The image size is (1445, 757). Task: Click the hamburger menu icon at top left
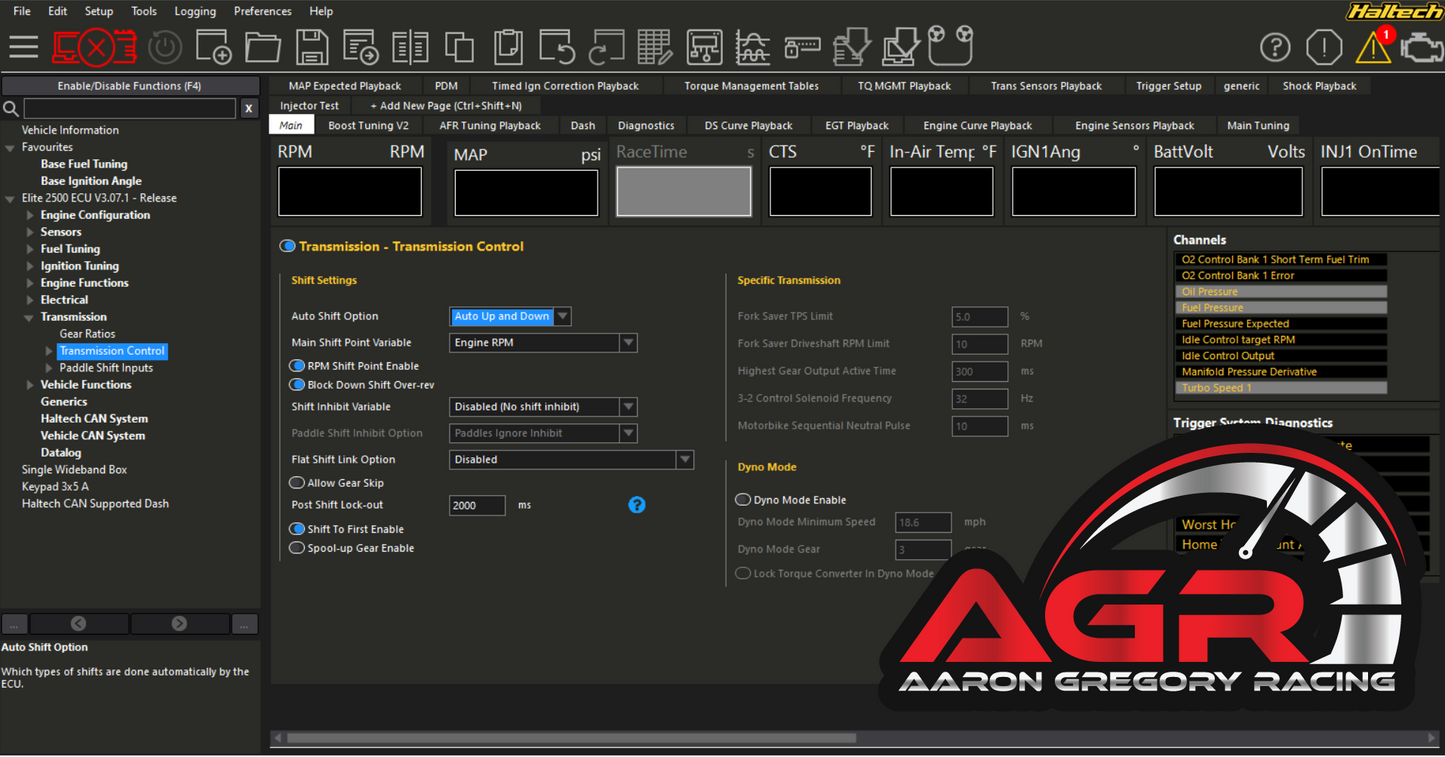point(22,46)
